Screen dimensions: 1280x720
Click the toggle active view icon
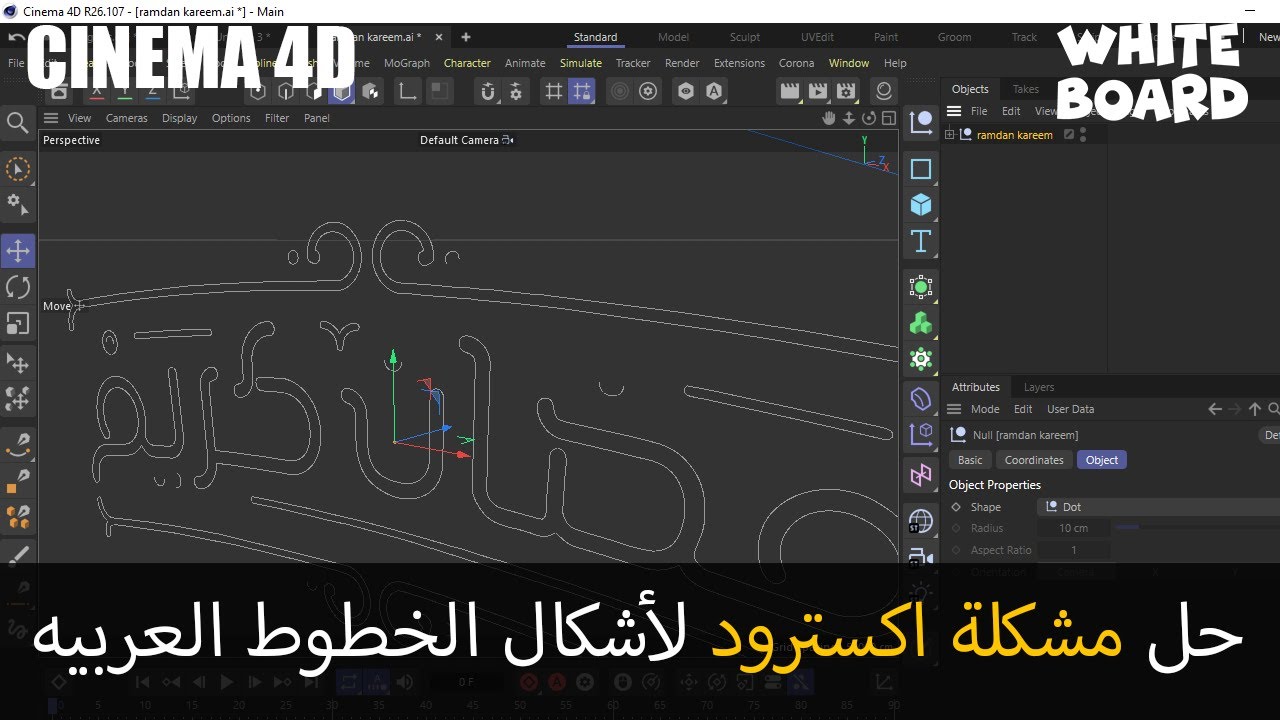pos(887,118)
